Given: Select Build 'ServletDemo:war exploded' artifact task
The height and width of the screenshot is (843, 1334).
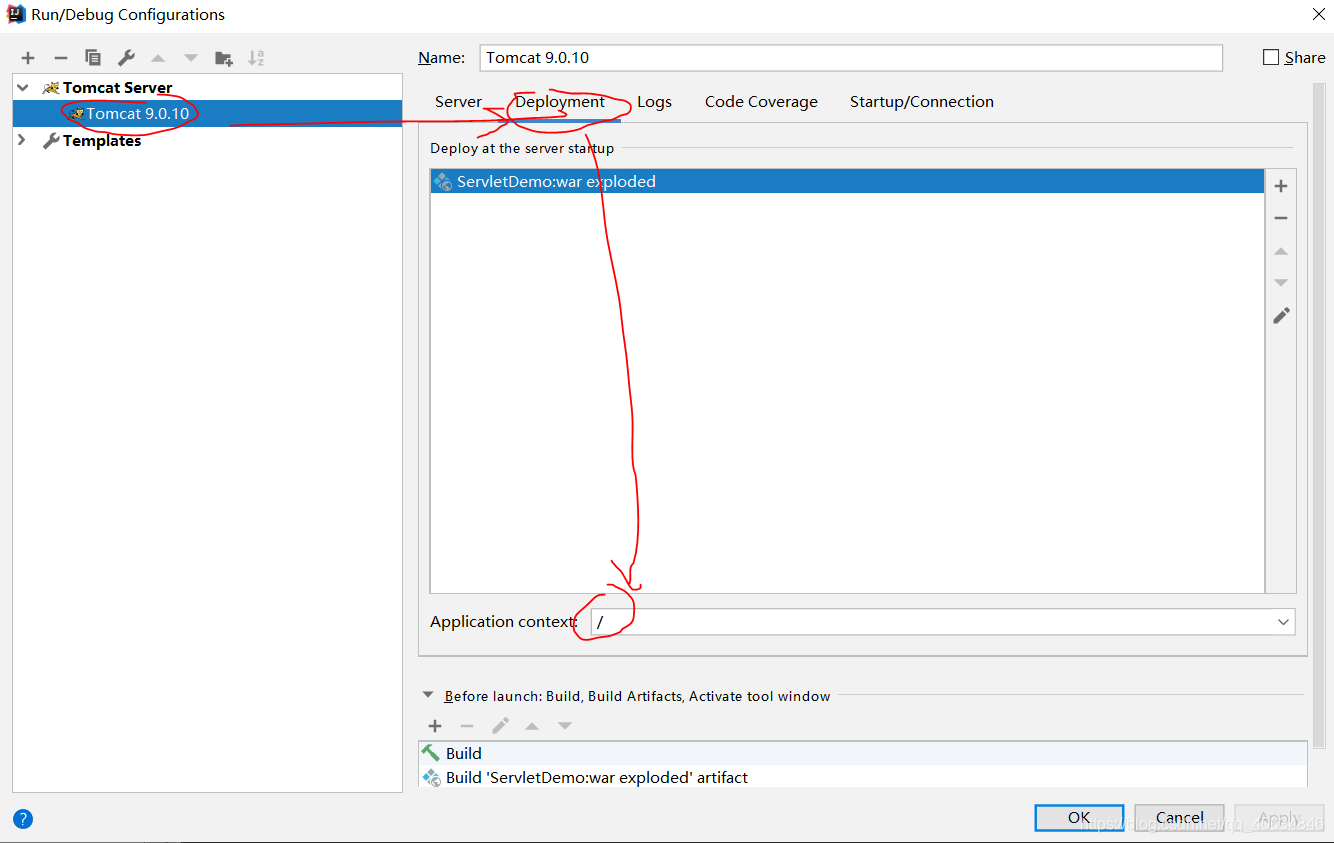Looking at the screenshot, I should [862, 777].
